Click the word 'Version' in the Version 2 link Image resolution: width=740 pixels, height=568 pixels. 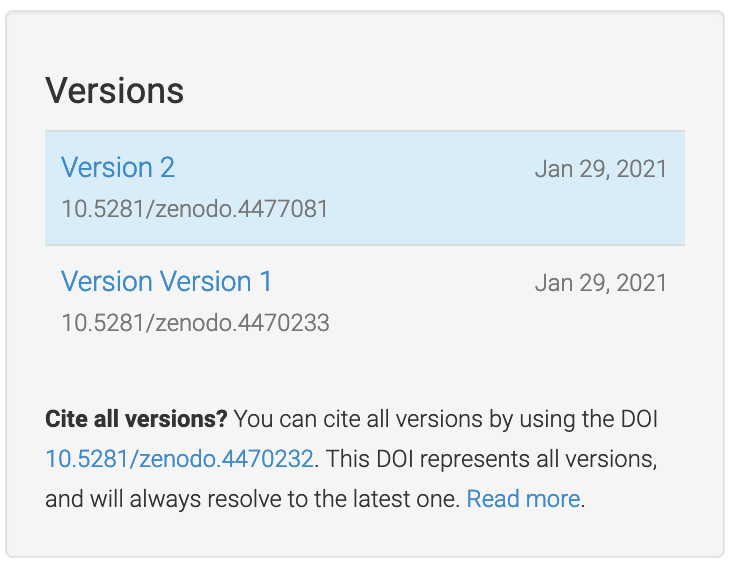tap(107, 167)
